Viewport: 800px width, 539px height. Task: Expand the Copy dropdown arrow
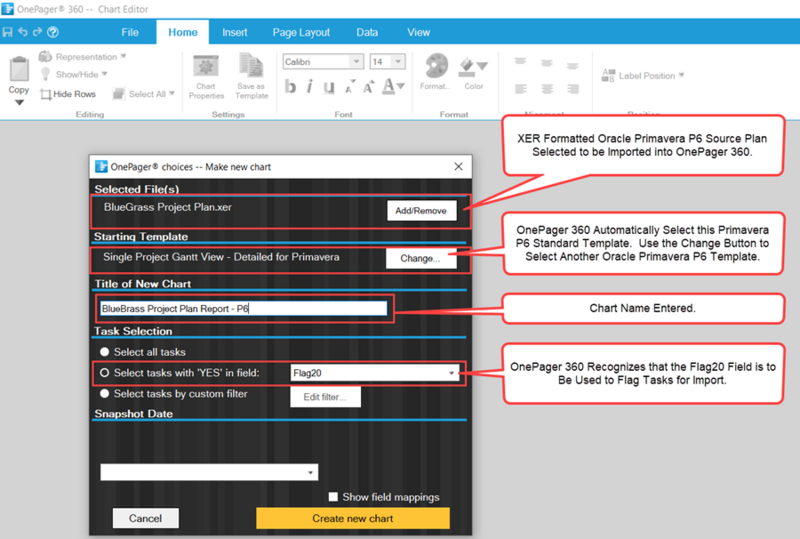click(19, 103)
